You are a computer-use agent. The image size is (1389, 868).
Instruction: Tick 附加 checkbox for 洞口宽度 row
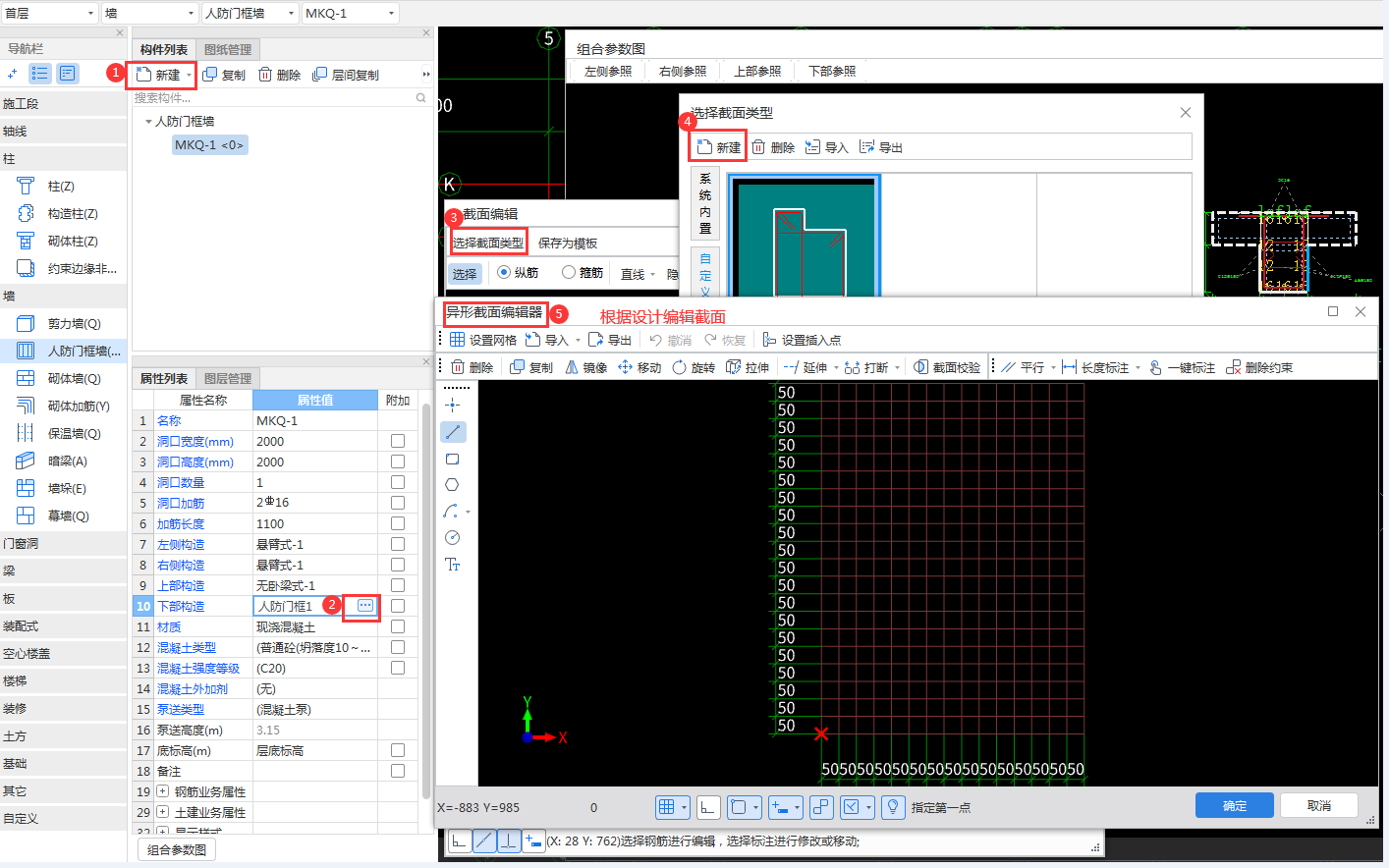tap(398, 442)
